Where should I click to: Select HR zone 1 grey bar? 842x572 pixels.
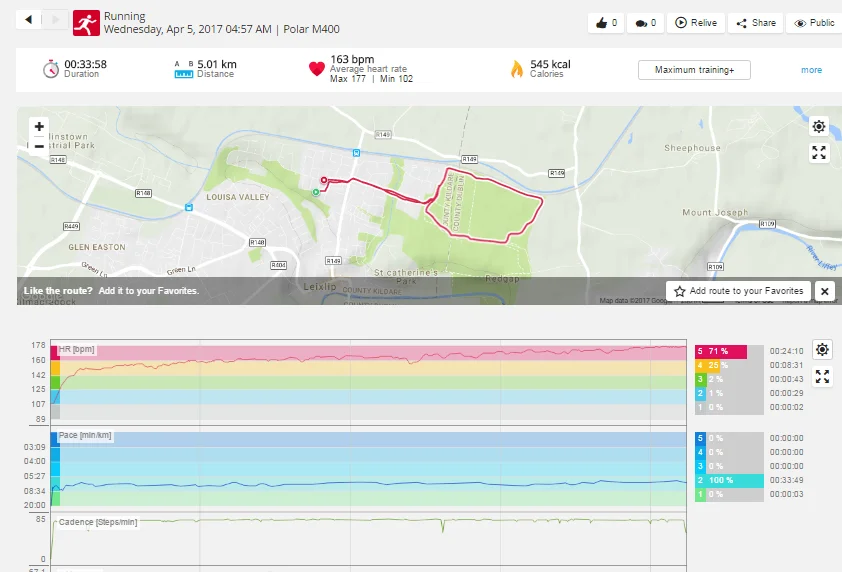tap(729, 407)
